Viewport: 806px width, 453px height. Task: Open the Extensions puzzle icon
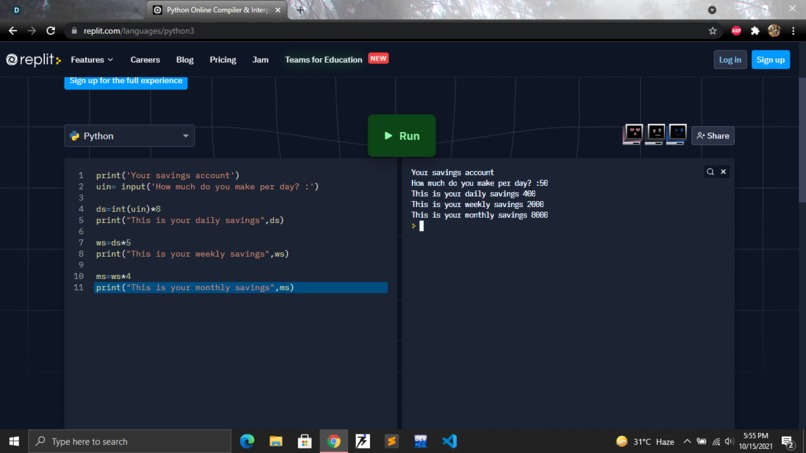755,31
